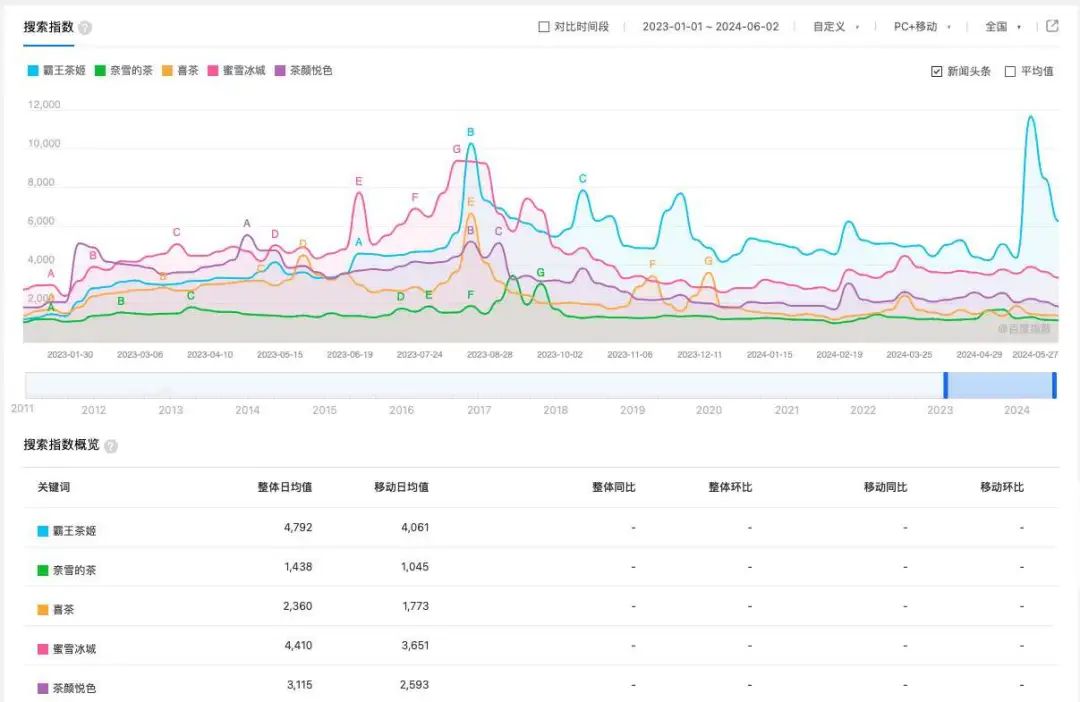Enable the 对比时间段 checkbox
Viewport: 1080px width, 702px height.
pos(543,27)
